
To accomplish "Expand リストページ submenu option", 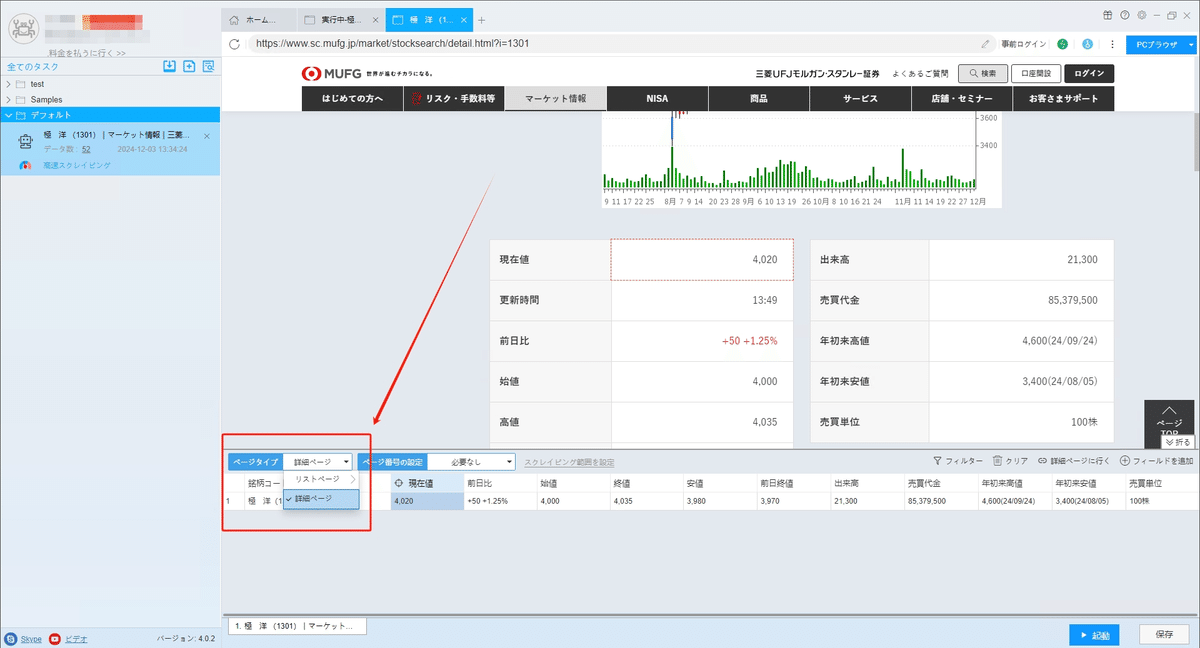I will (x=321, y=479).
